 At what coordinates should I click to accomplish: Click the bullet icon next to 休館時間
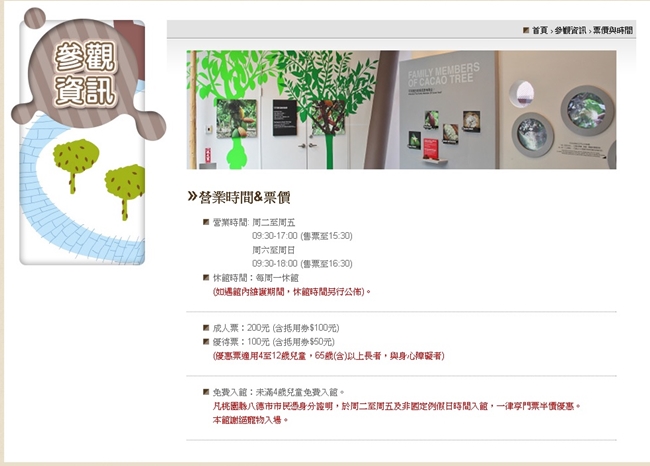pos(206,277)
